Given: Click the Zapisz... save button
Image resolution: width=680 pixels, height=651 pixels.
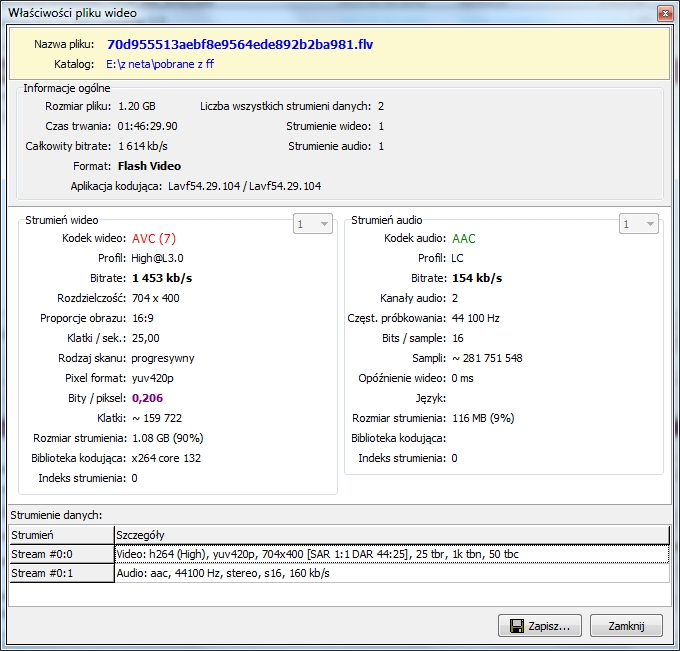Looking at the screenshot, I should (540, 625).
